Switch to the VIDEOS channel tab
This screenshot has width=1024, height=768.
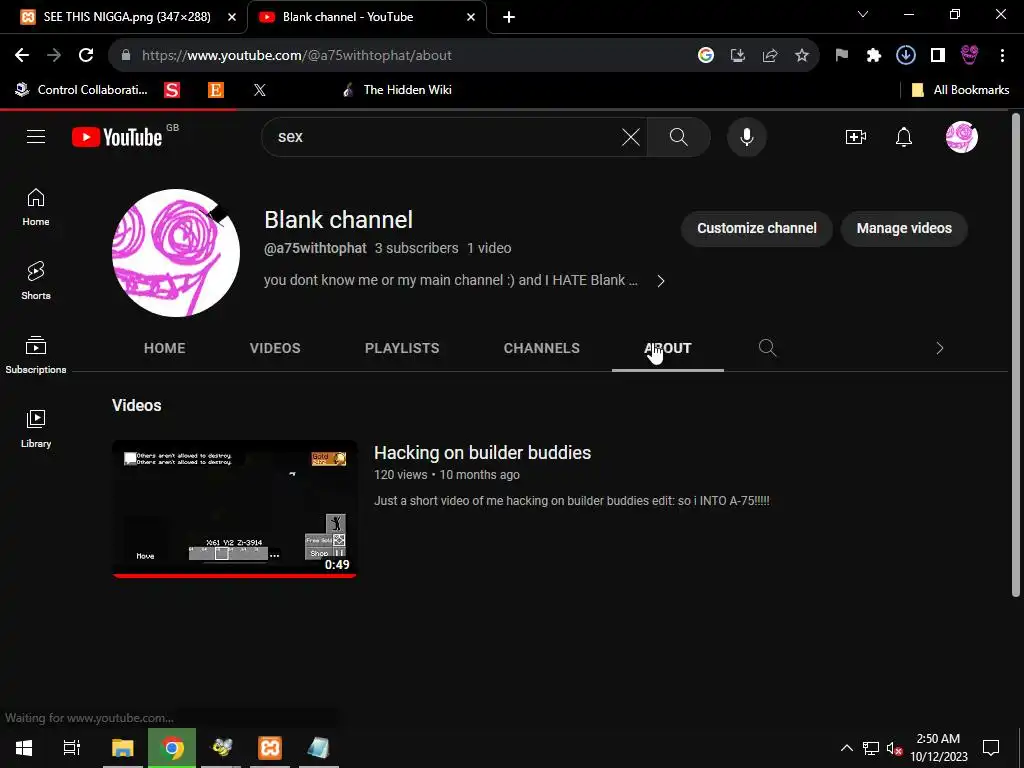pyautogui.click(x=275, y=348)
